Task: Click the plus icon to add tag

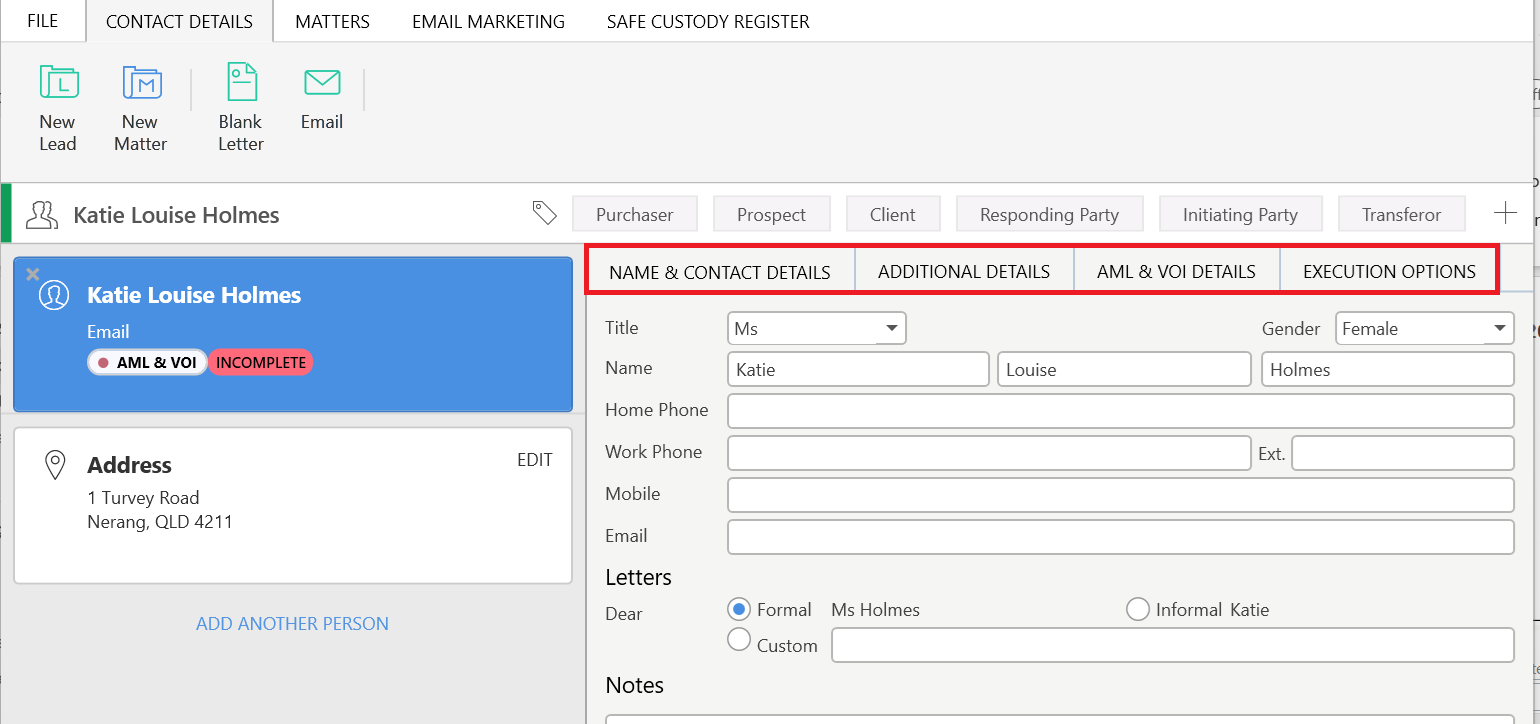Action: (1504, 213)
